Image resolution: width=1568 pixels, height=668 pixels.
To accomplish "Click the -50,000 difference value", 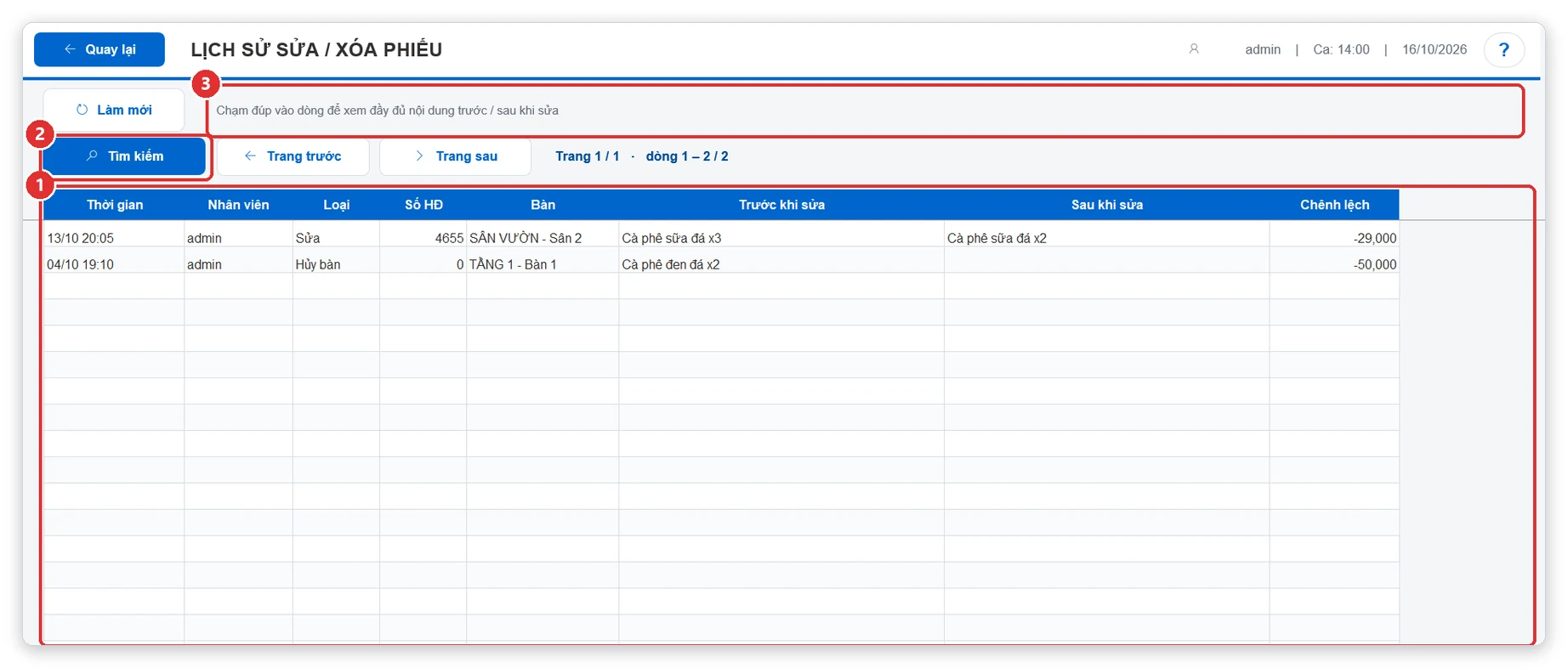I will point(1375,265).
